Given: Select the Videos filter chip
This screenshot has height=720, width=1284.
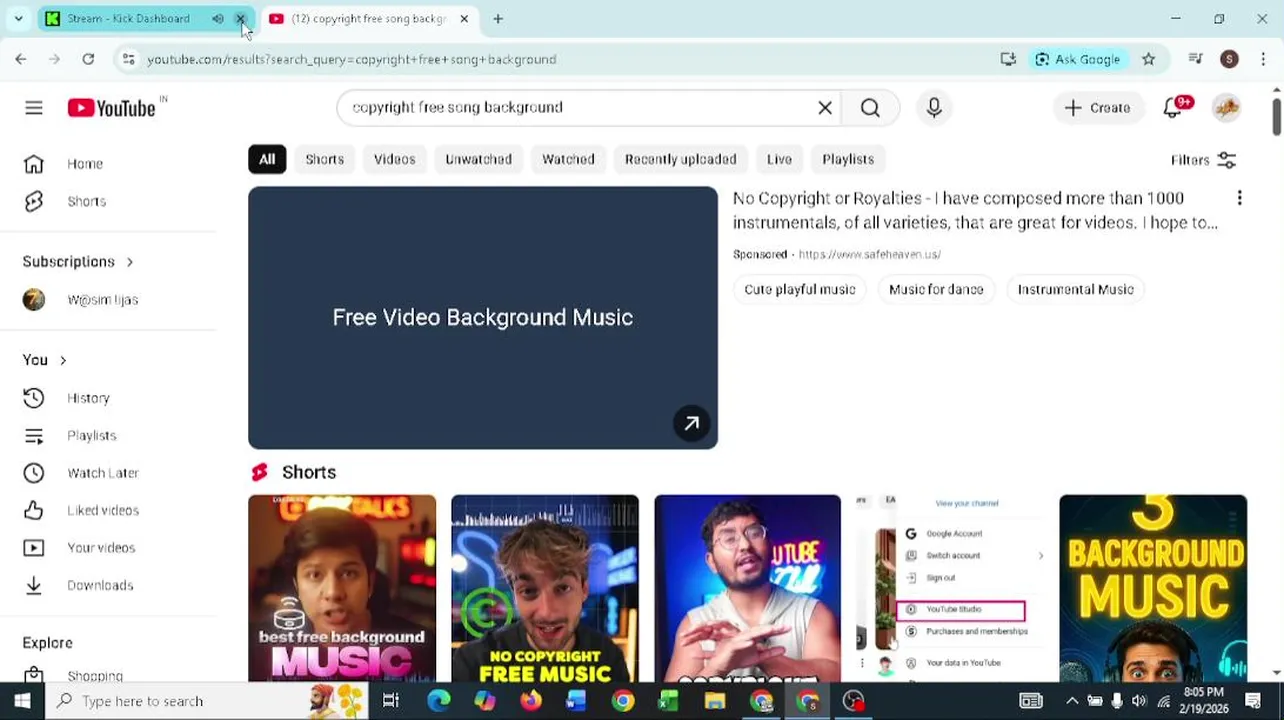Looking at the screenshot, I should [394, 159].
